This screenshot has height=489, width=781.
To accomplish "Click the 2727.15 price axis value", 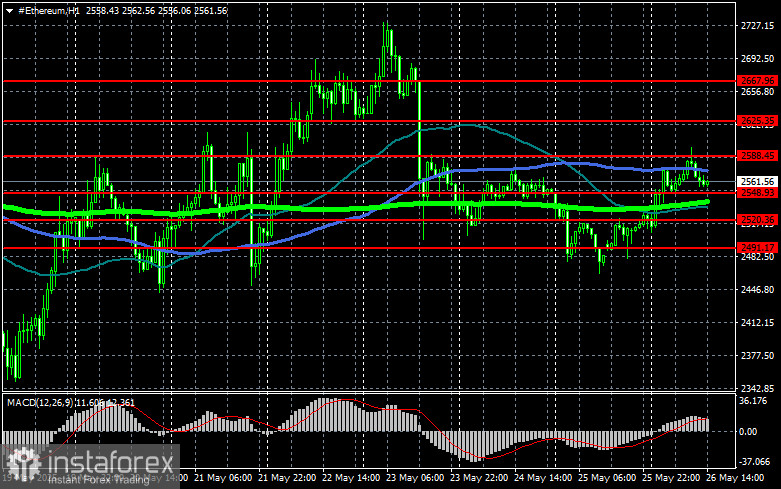I will [757, 25].
